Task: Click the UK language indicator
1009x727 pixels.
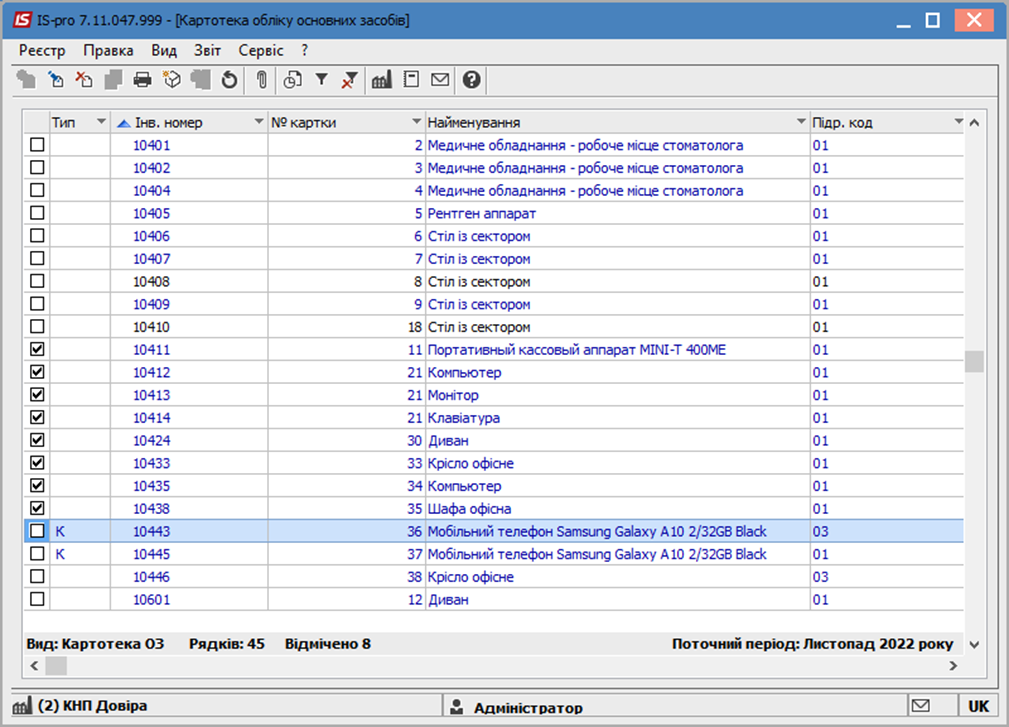Action: (x=978, y=706)
